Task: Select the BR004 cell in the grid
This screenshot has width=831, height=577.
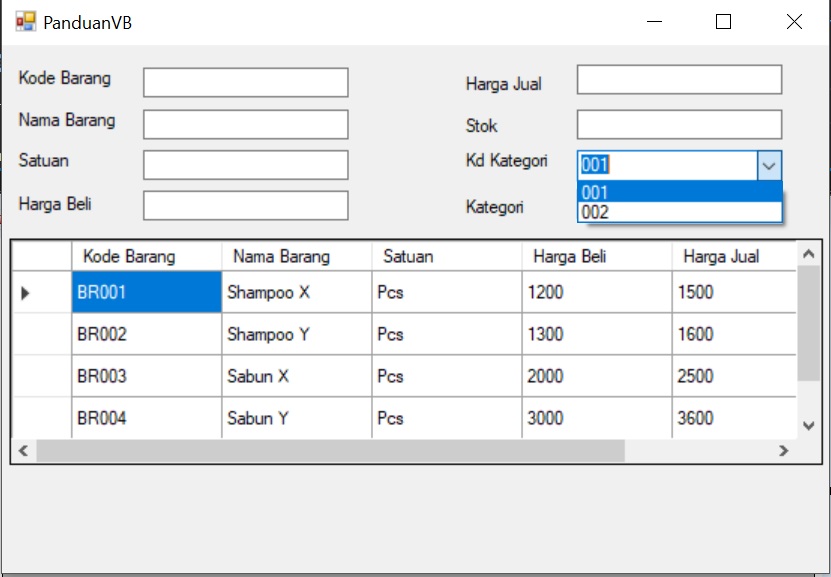Action: tap(146, 417)
